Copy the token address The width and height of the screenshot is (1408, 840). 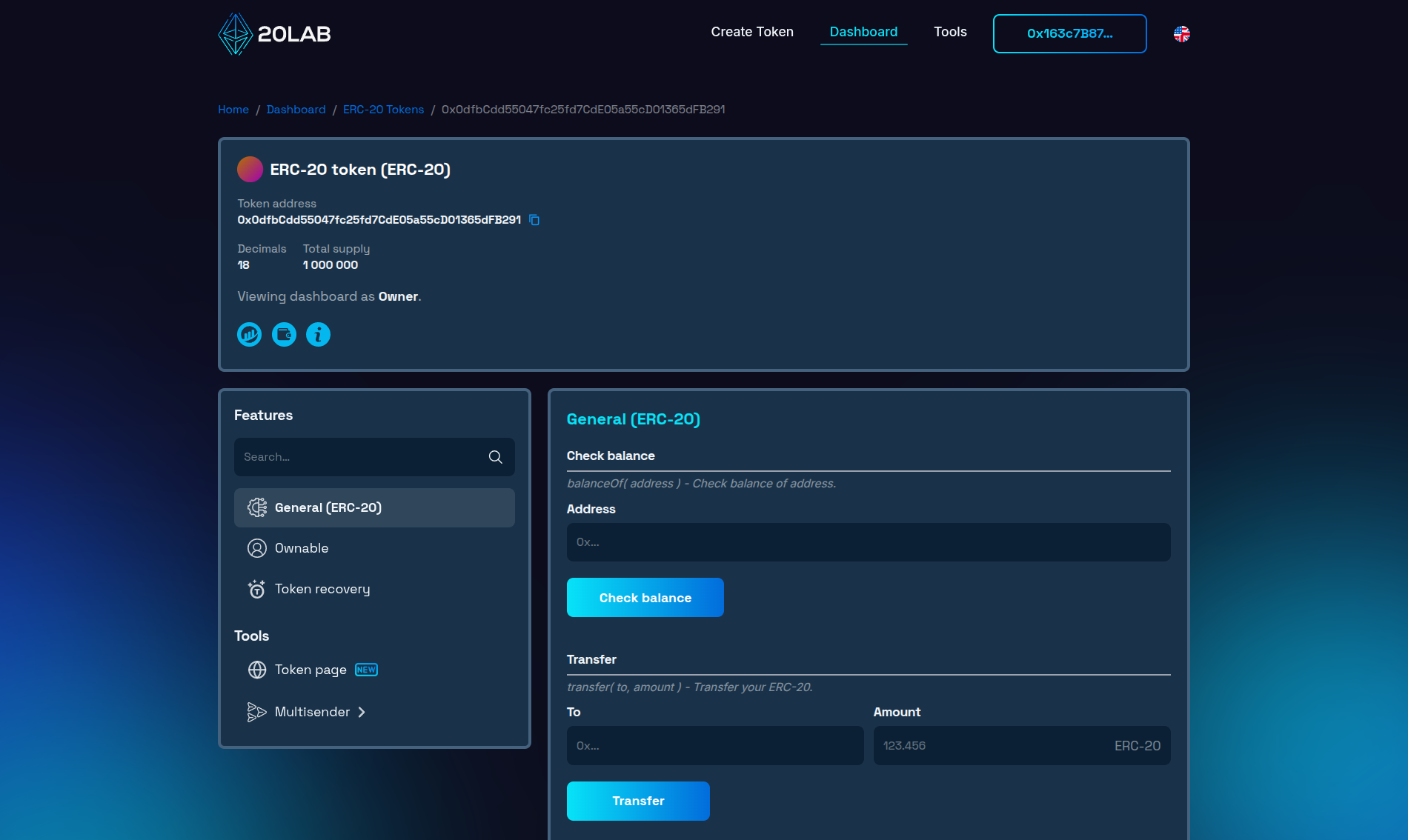tap(534, 220)
